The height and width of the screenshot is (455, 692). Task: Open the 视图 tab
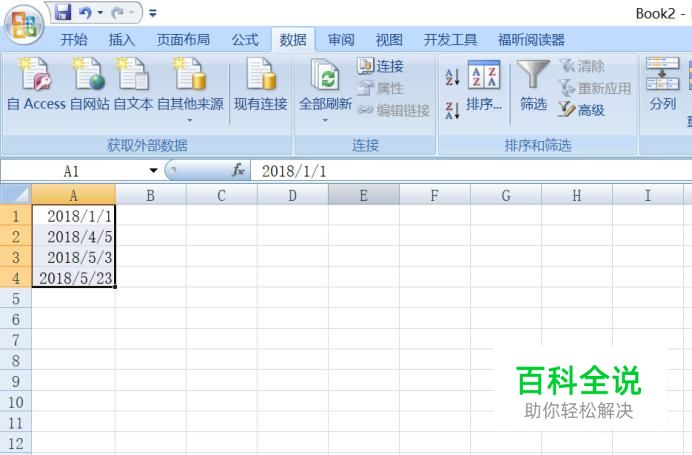click(x=389, y=40)
